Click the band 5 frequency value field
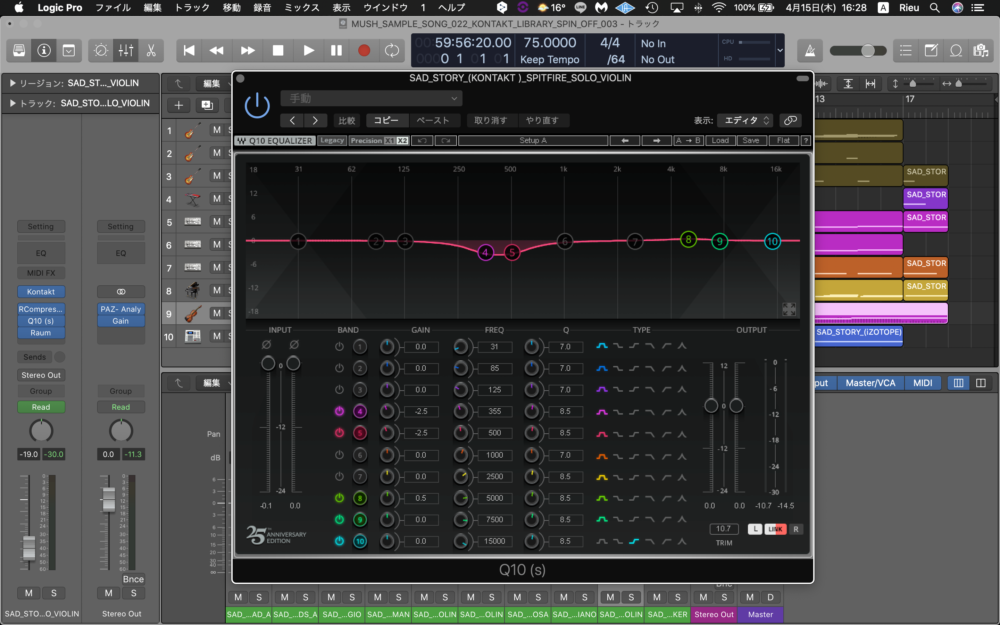This screenshot has width=1000, height=625. (x=496, y=433)
